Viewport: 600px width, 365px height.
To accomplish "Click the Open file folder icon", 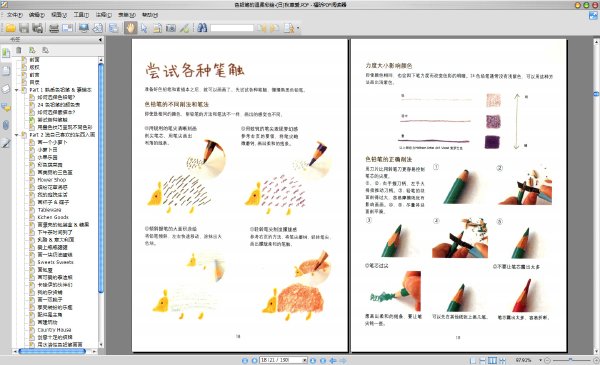I will pos(10,28).
